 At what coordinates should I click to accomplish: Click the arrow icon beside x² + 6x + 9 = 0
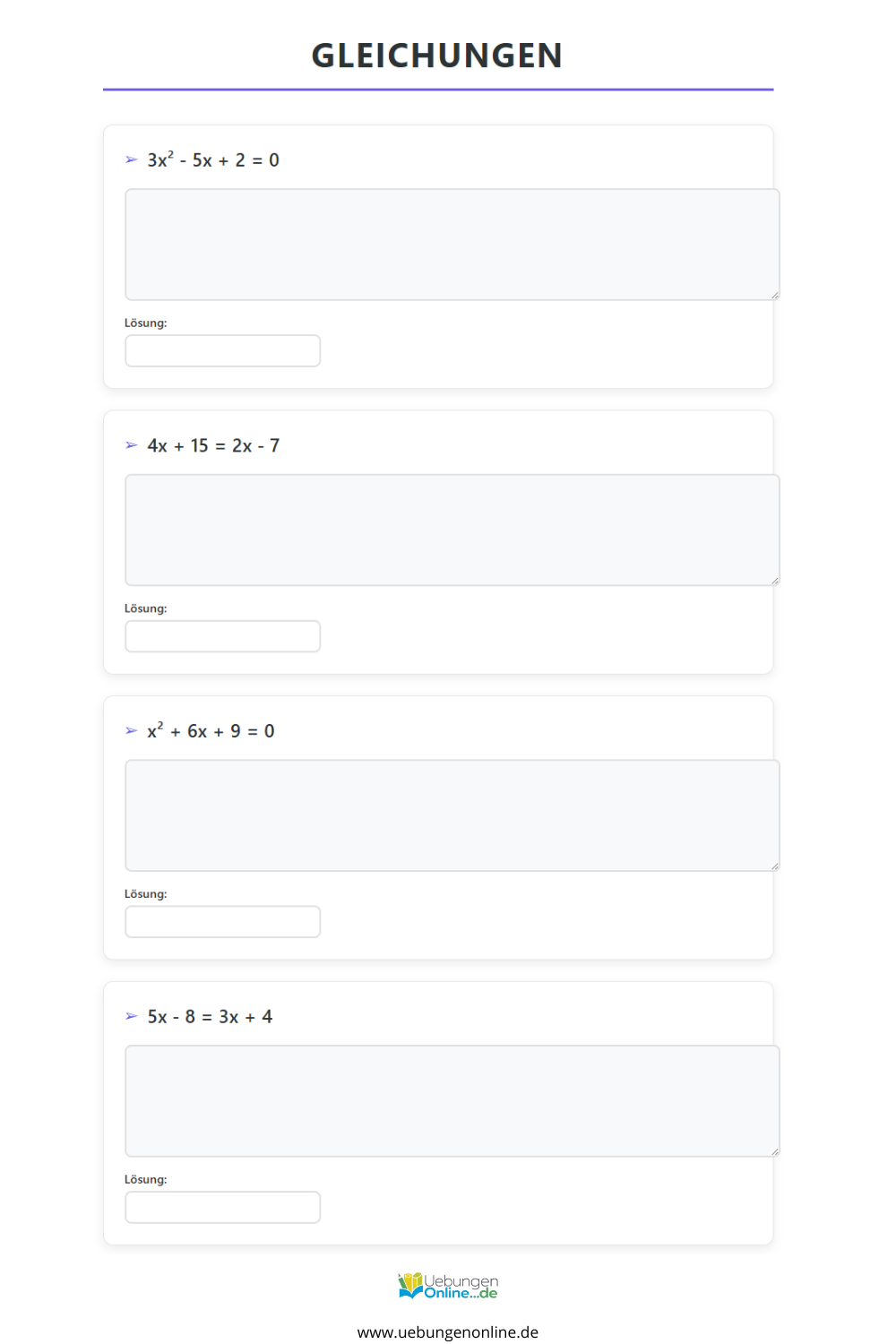point(132,731)
